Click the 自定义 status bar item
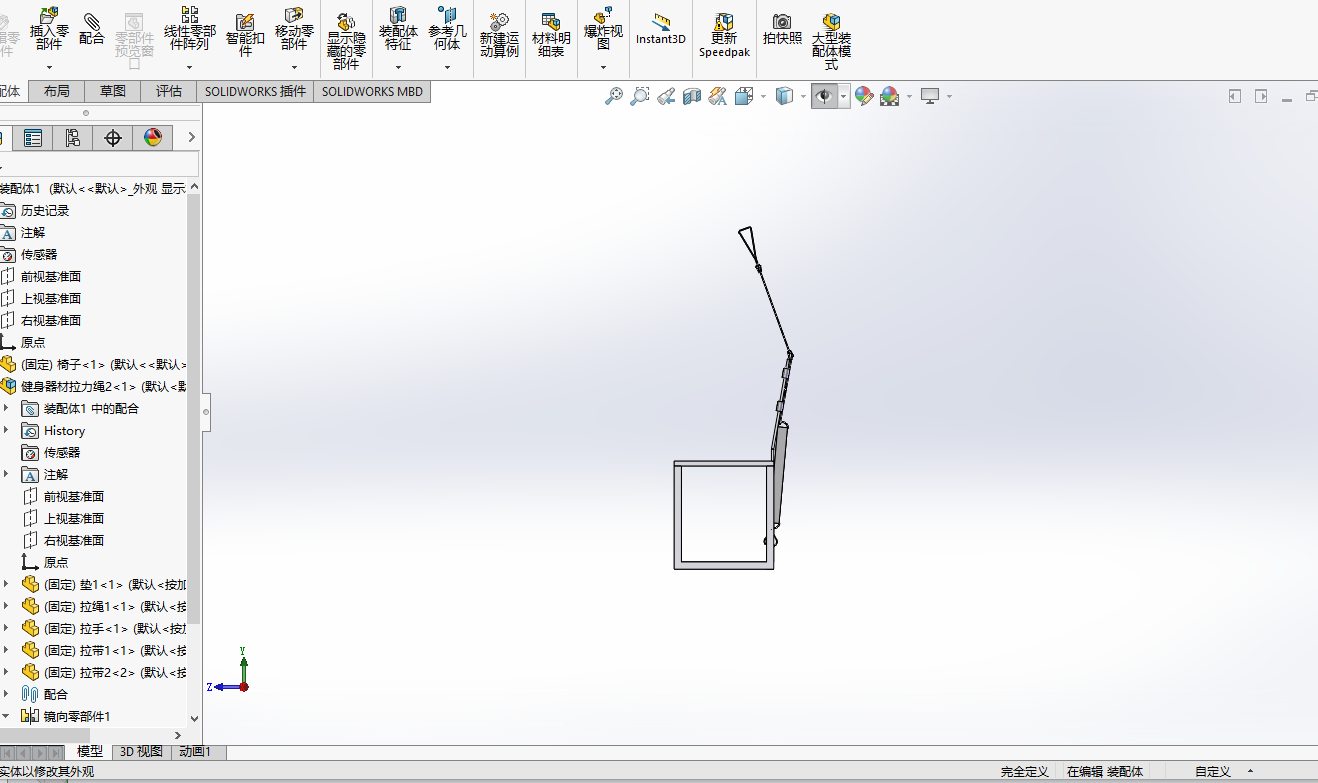 pyautogui.click(x=1213, y=772)
